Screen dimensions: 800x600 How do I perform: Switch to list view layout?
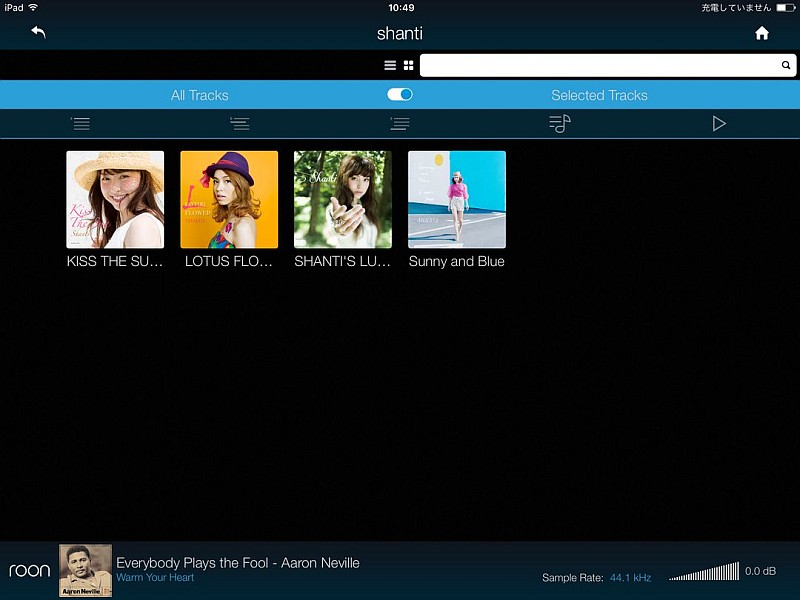click(390, 65)
